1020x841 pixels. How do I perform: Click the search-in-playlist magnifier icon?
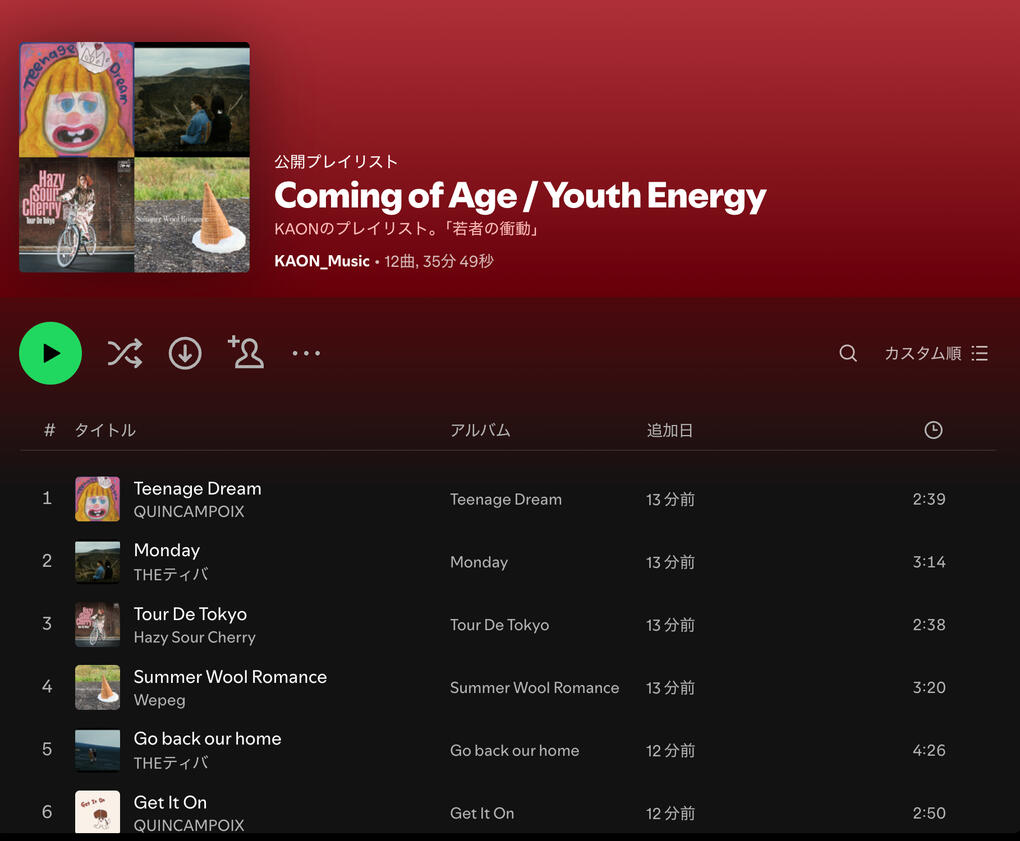coord(848,353)
